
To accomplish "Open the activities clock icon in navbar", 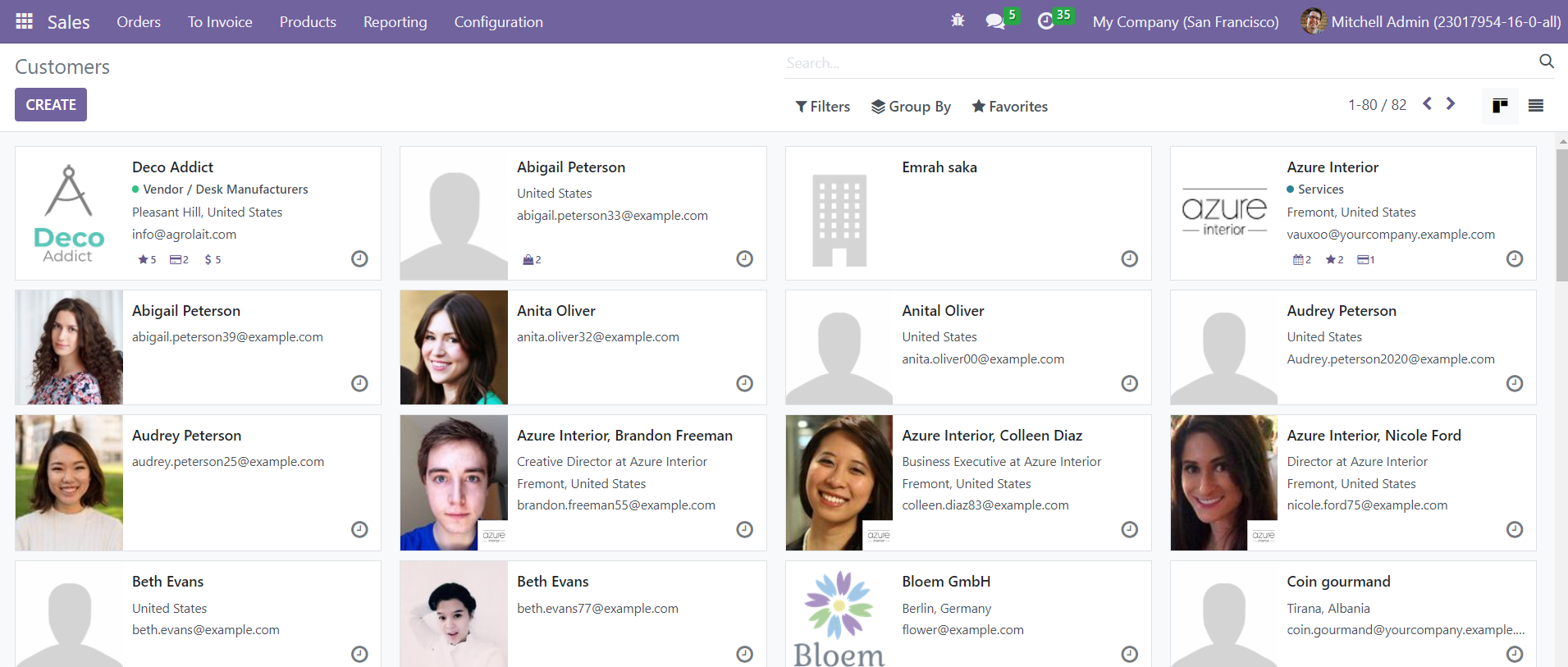I will (1045, 21).
